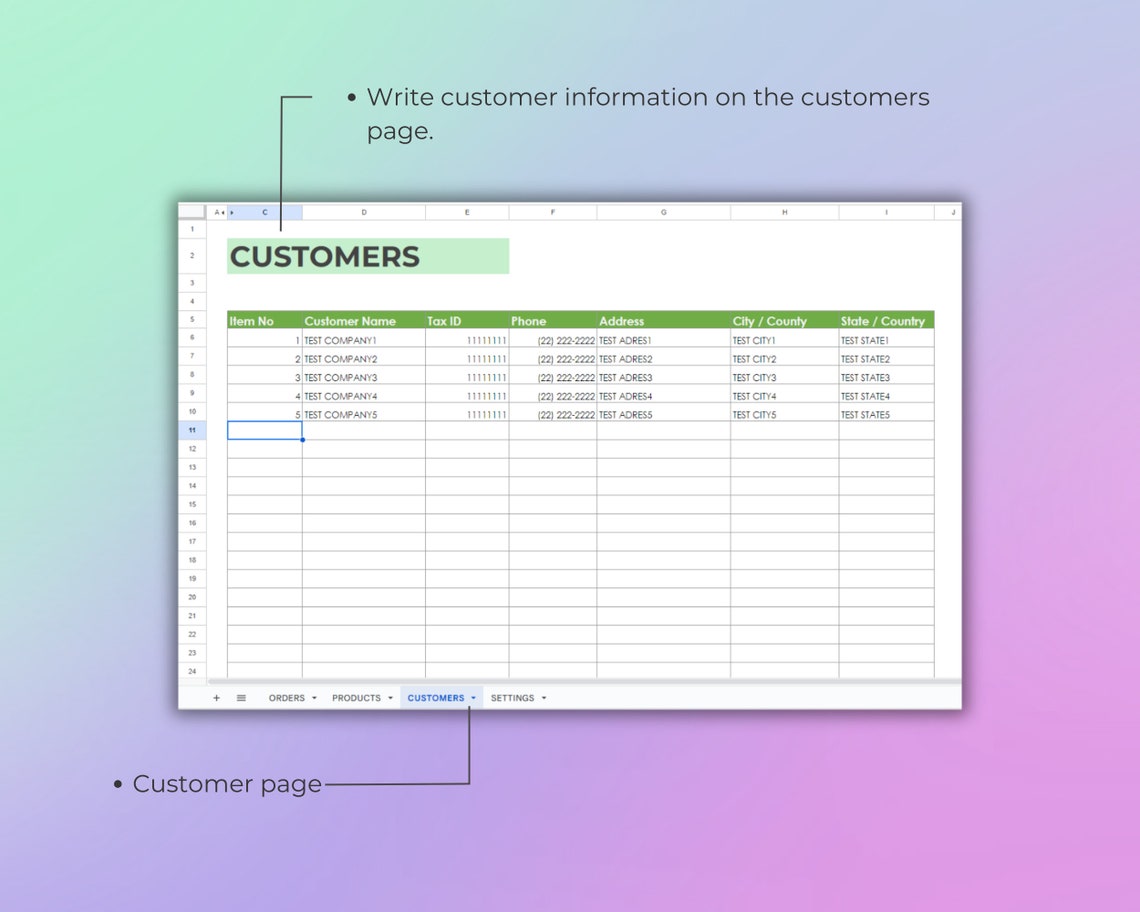Image resolution: width=1140 pixels, height=912 pixels.
Task: Open the PRODUCTS tab dropdown arrow
Action: tap(388, 697)
